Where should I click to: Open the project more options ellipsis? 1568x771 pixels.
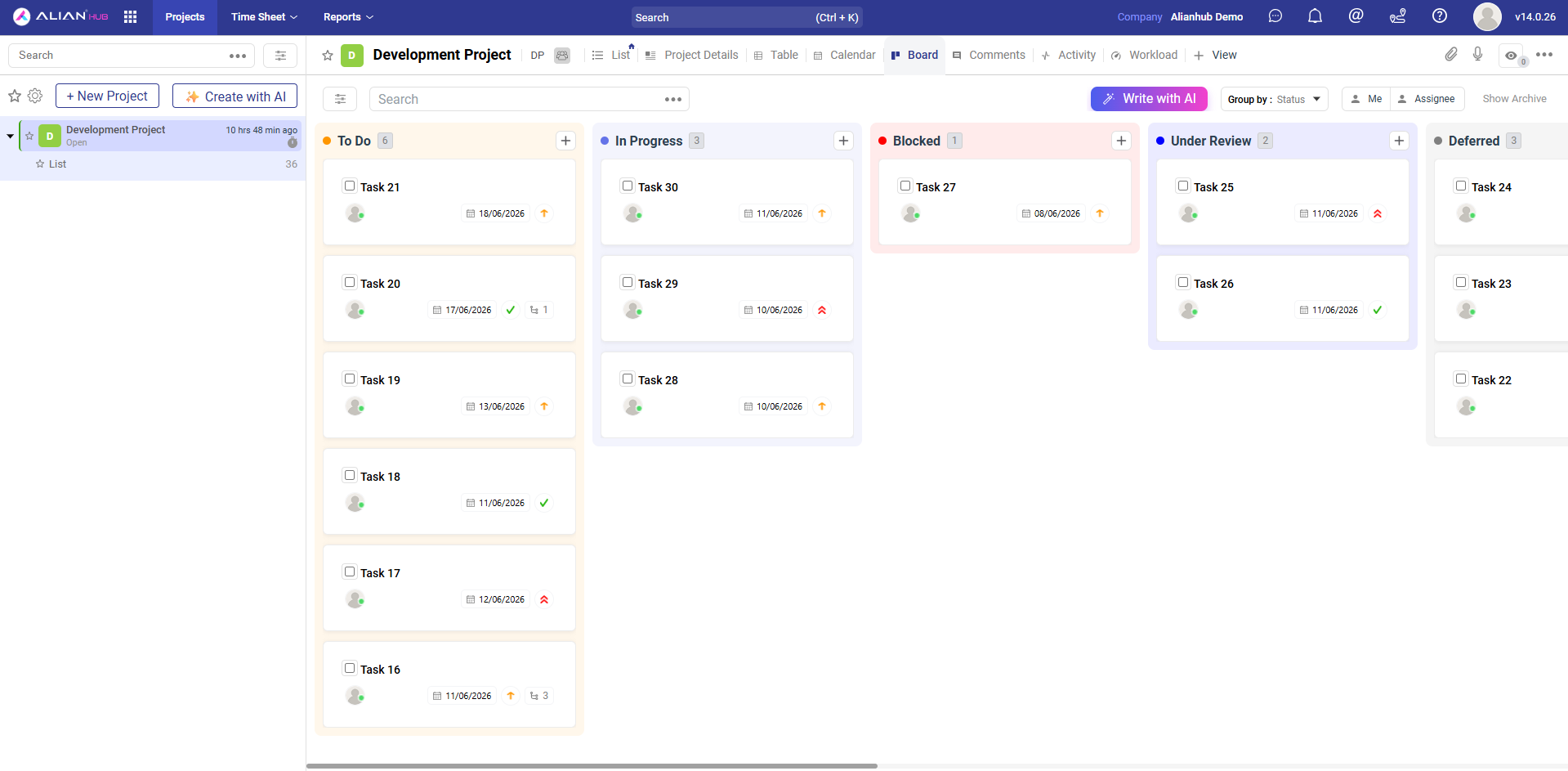pyautogui.click(x=1544, y=55)
